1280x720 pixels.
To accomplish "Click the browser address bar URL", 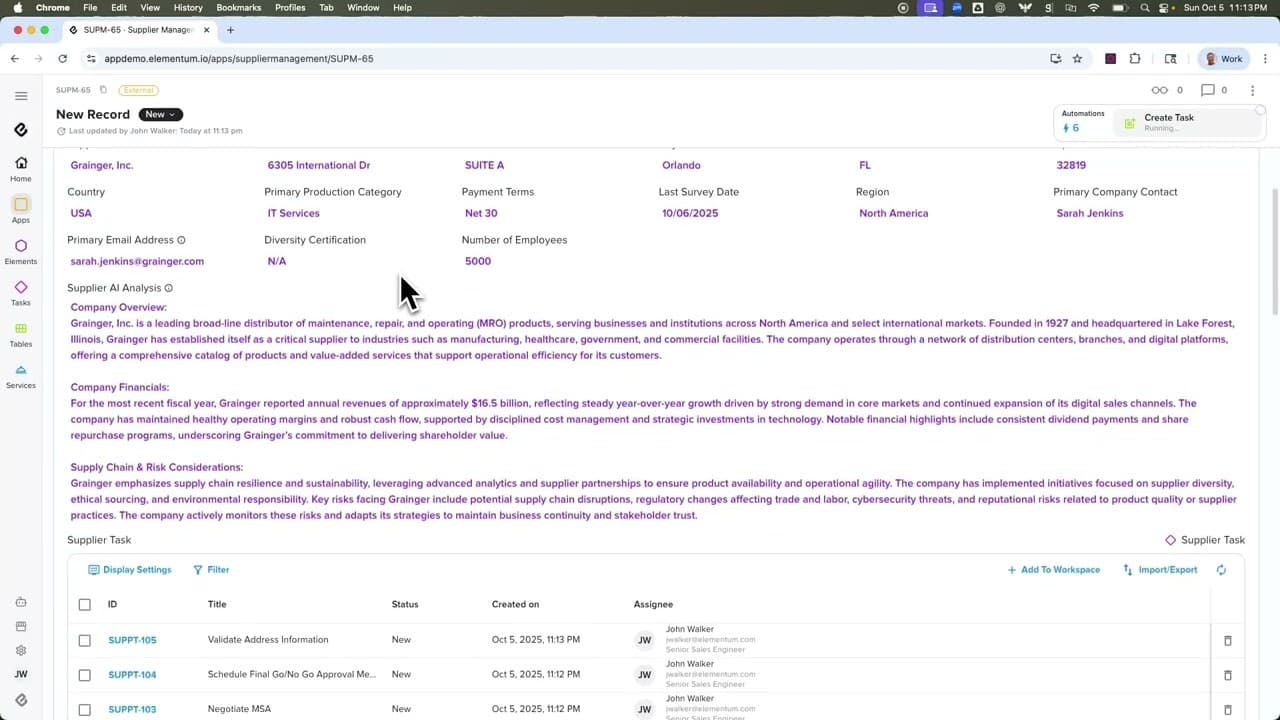I will pyautogui.click(x=239, y=59).
